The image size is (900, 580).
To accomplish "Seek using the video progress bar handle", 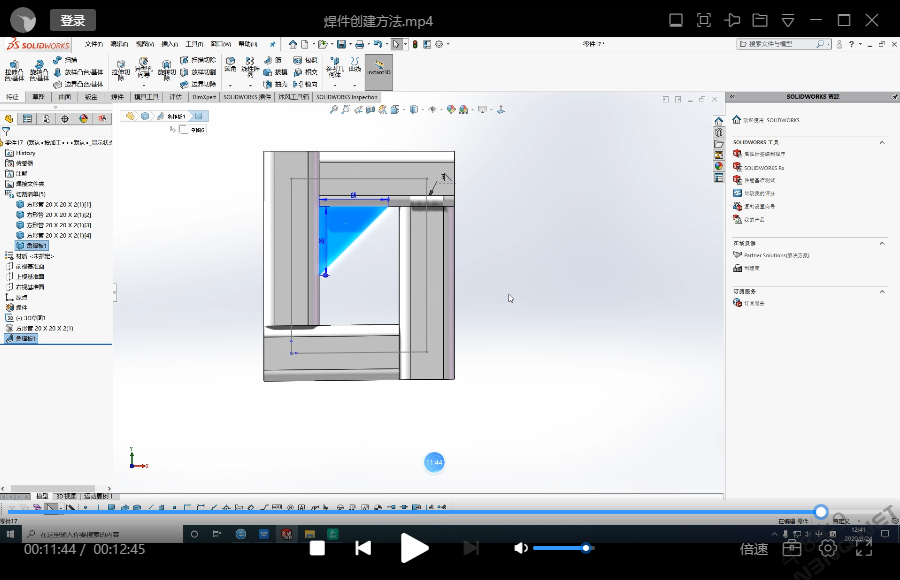I will coord(821,512).
